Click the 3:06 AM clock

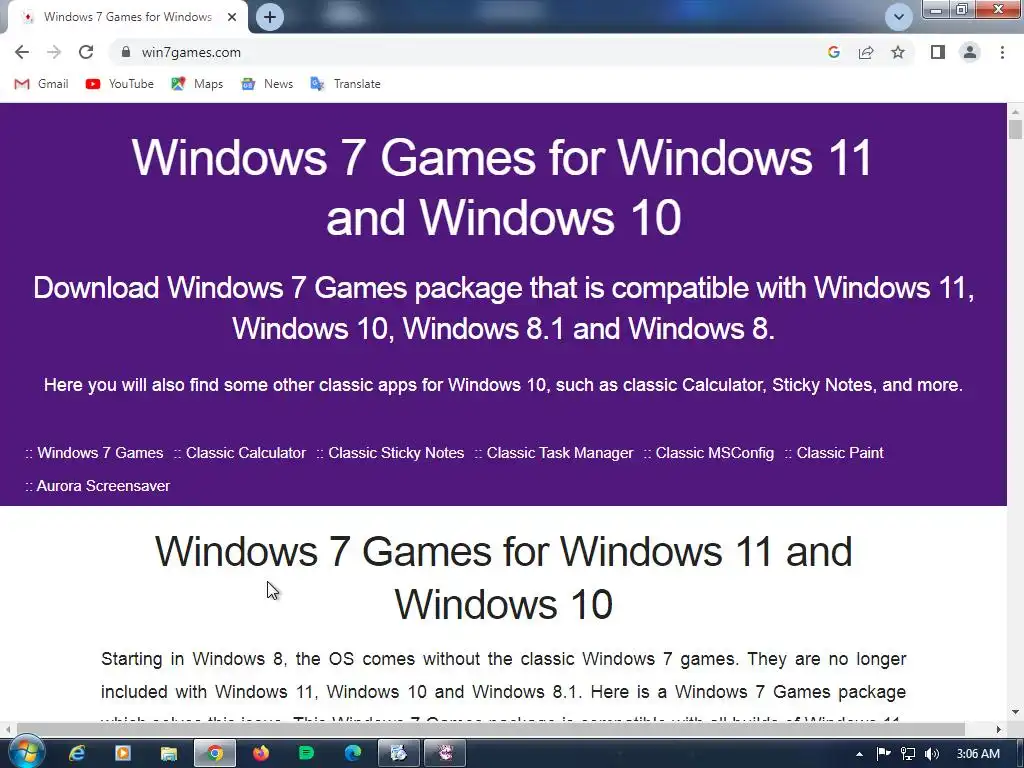pos(978,754)
